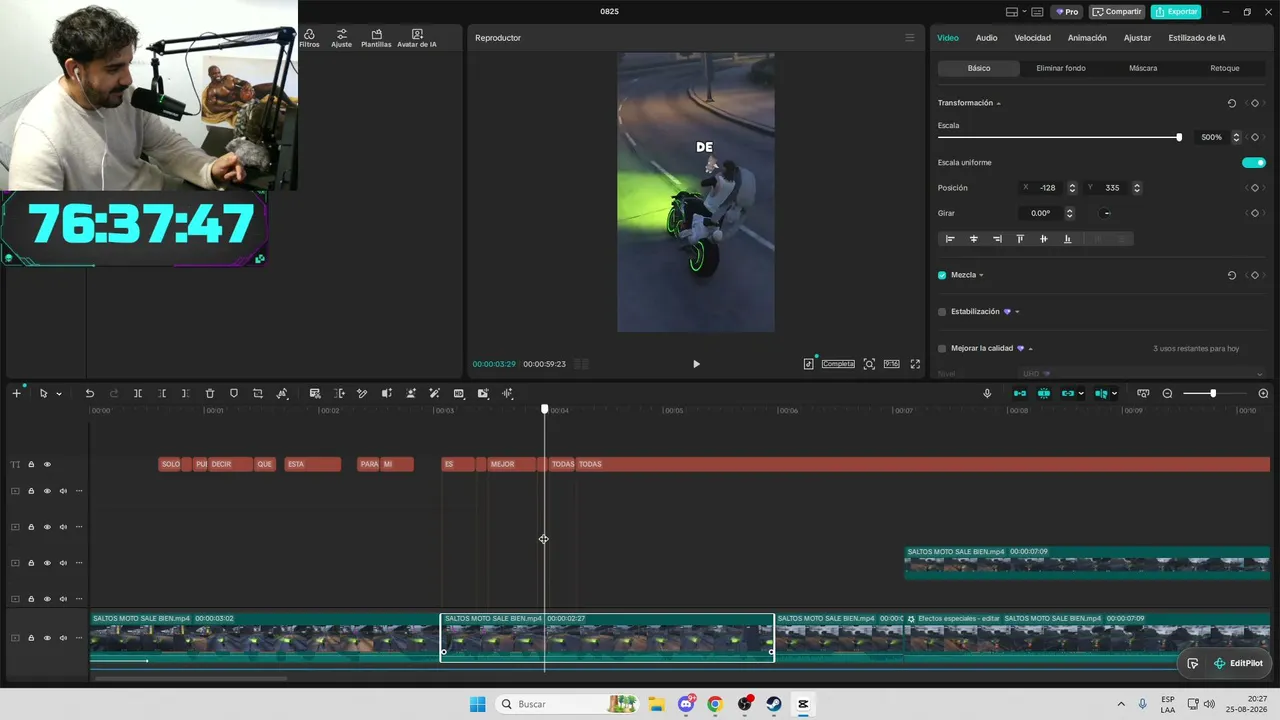
Task: Open the preview-axis options dropdown arrow
Action: click(1114, 394)
